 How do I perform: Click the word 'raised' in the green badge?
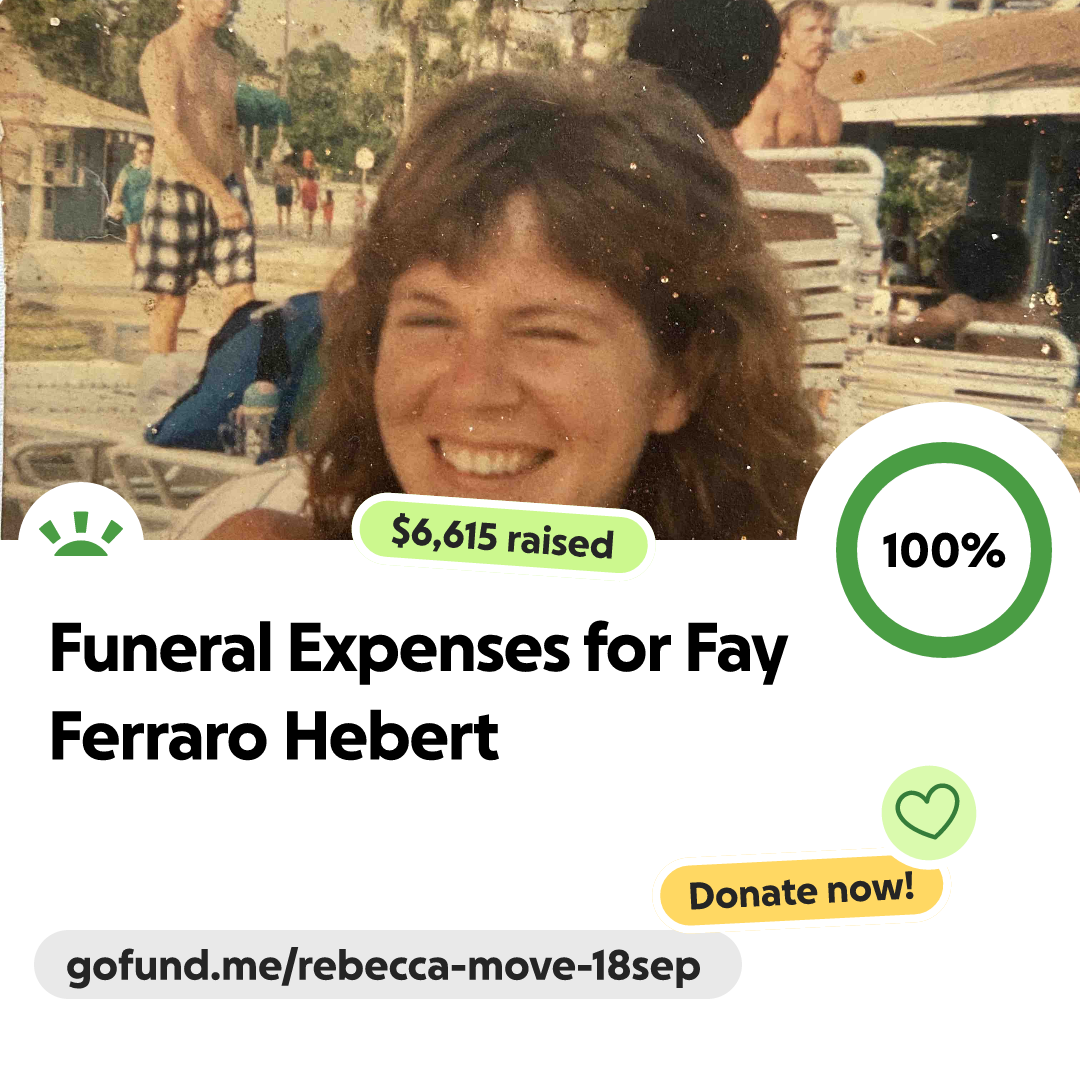[x=560, y=543]
